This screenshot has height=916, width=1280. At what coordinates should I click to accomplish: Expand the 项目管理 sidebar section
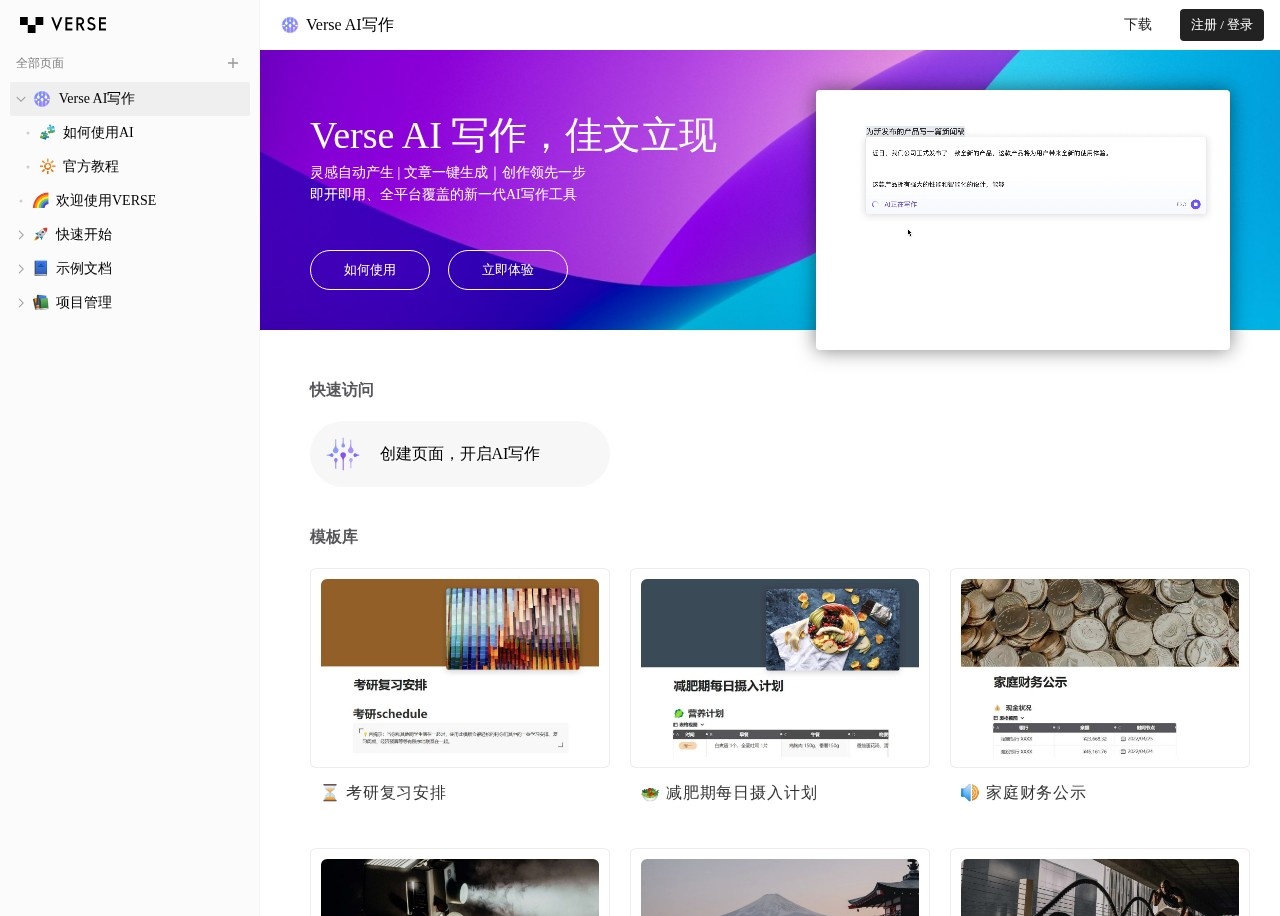[x=21, y=302]
